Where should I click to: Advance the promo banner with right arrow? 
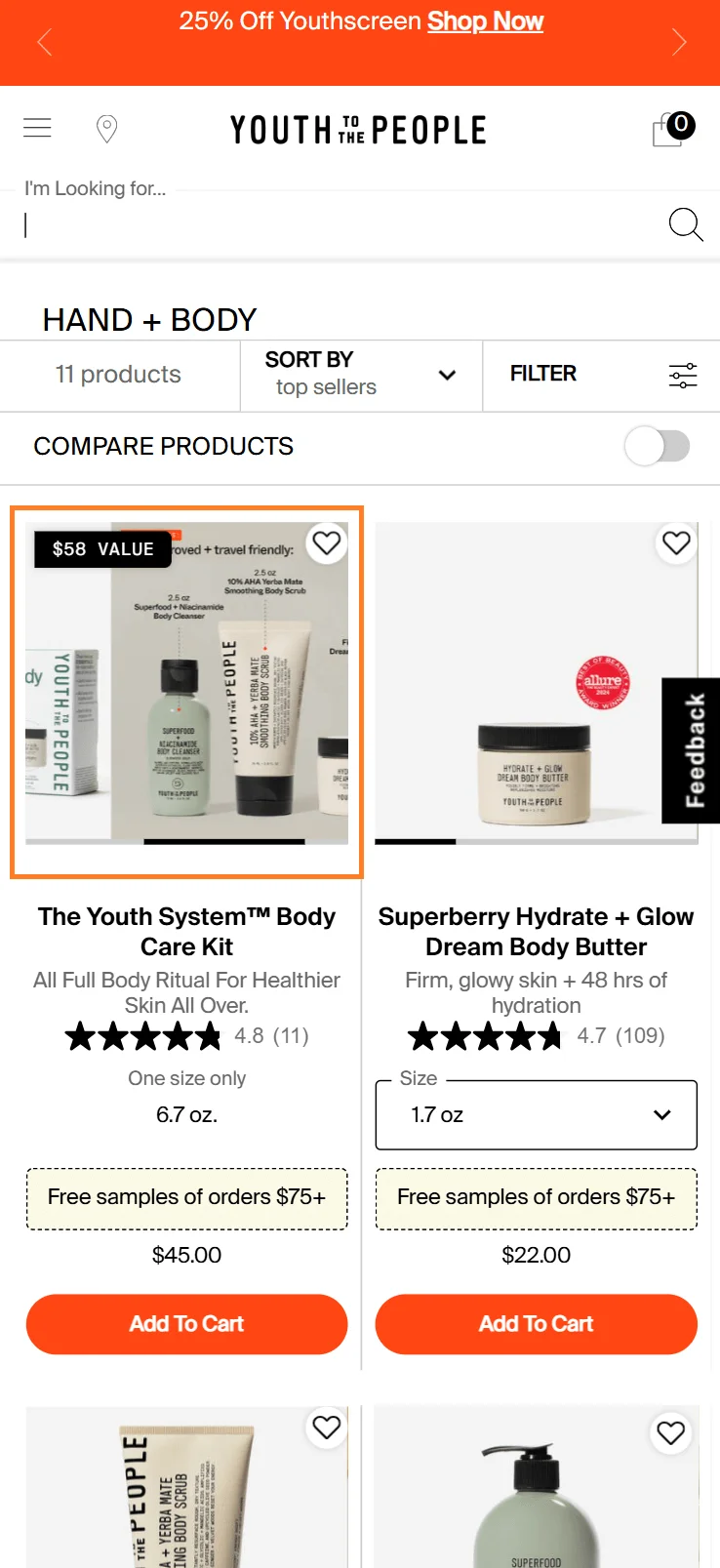[680, 42]
